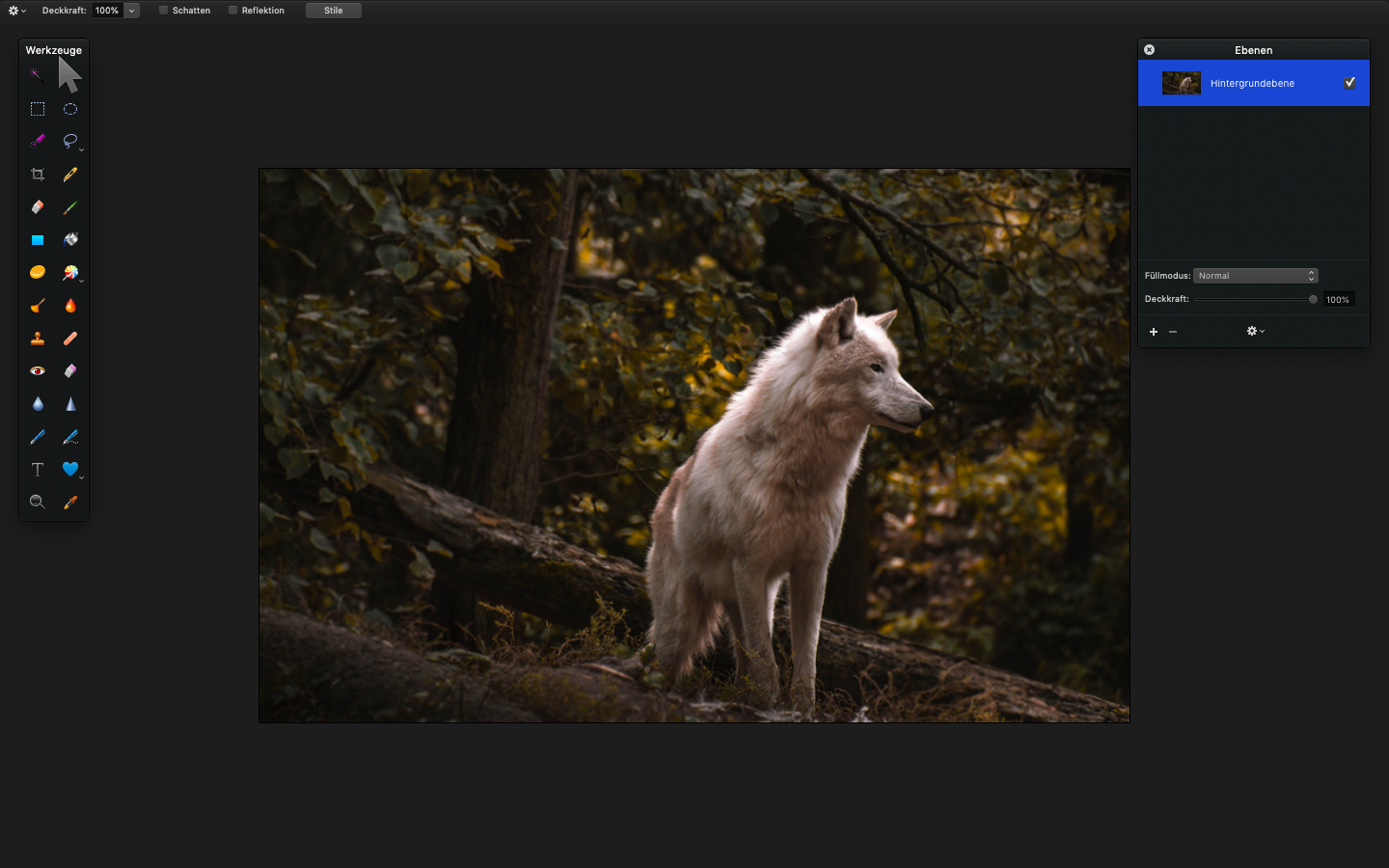
Task: Select the Crop tool
Action: (38, 175)
